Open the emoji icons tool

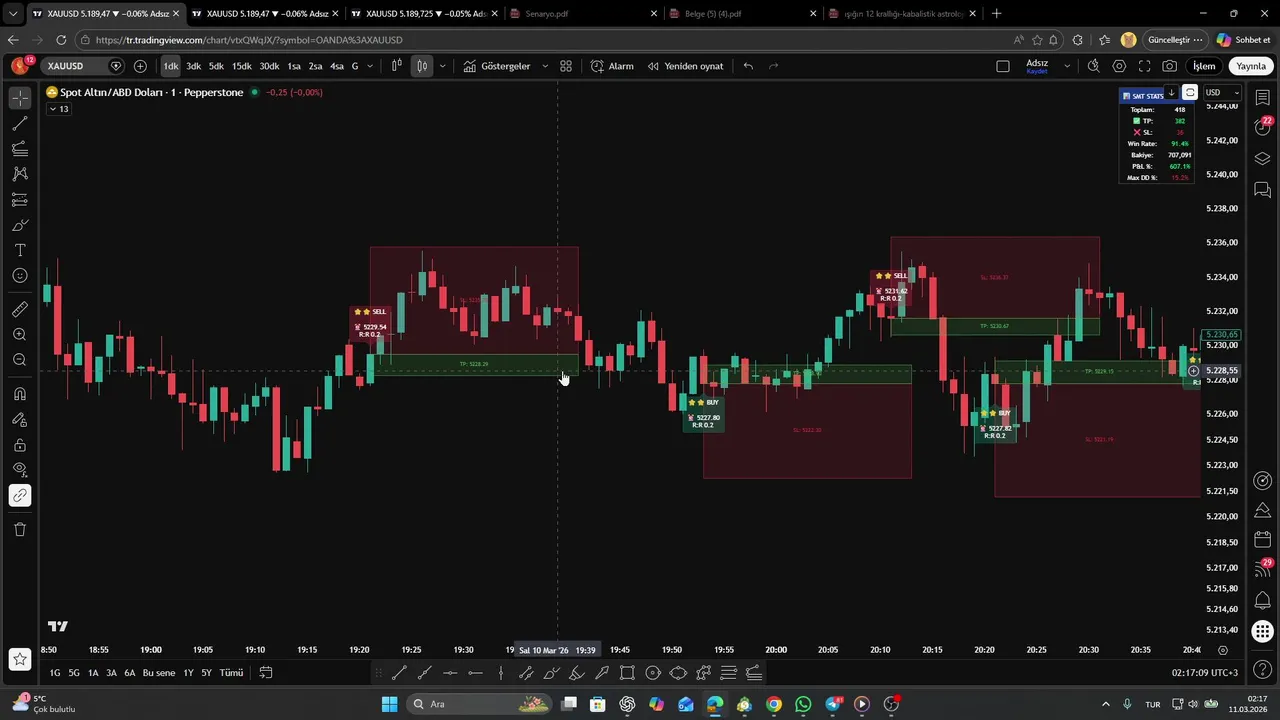click(20, 275)
